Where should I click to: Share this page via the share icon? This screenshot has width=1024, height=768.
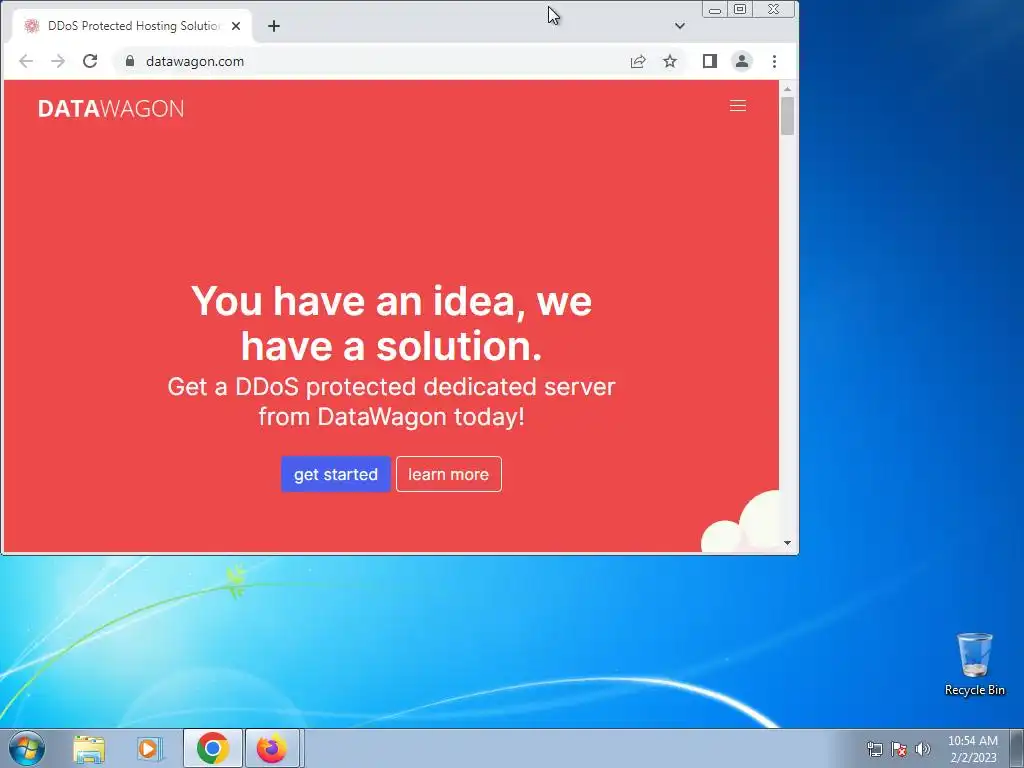tap(638, 61)
